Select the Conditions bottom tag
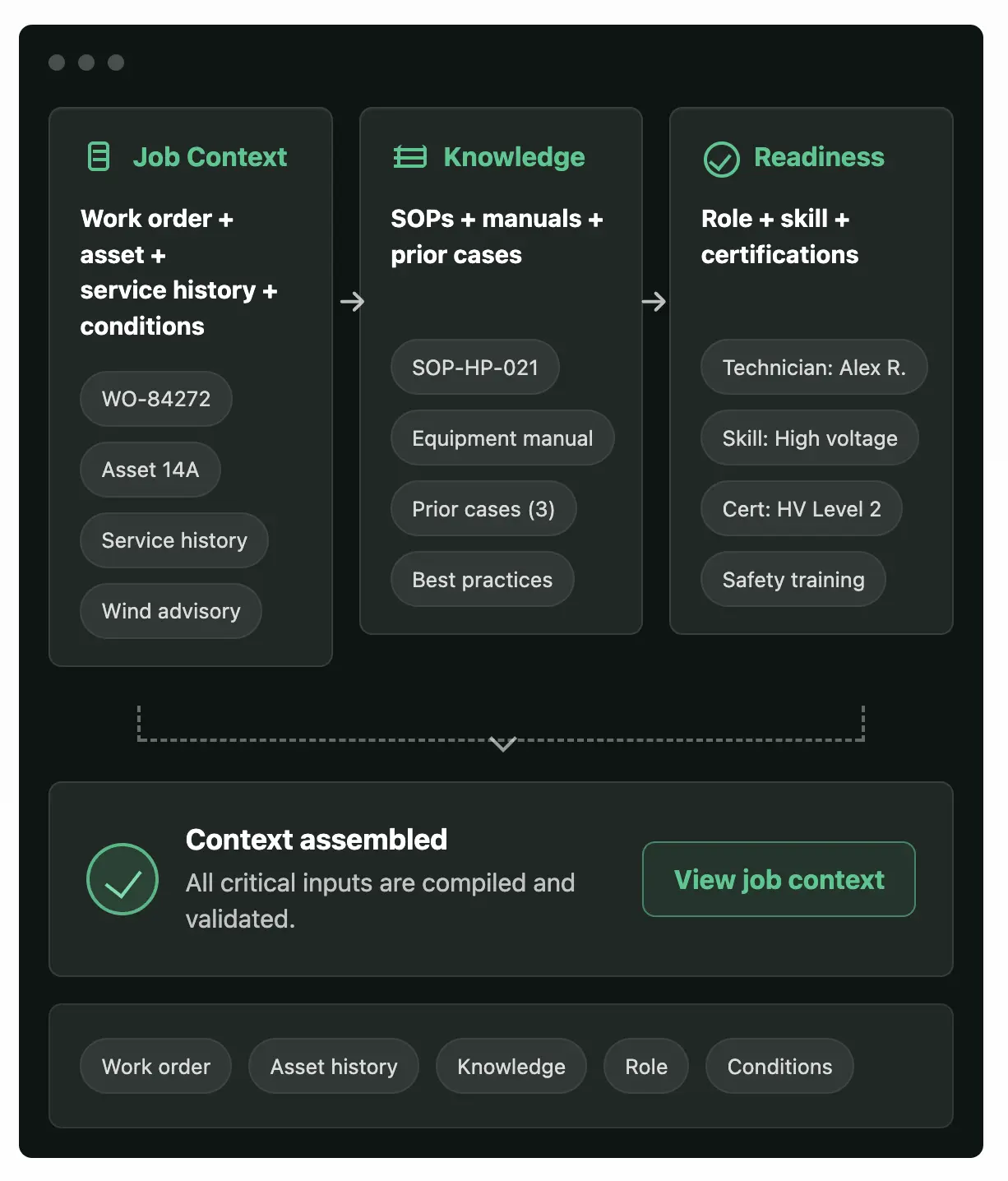This screenshot has width=1008, height=1181. pyautogui.click(x=779, y=1066)
